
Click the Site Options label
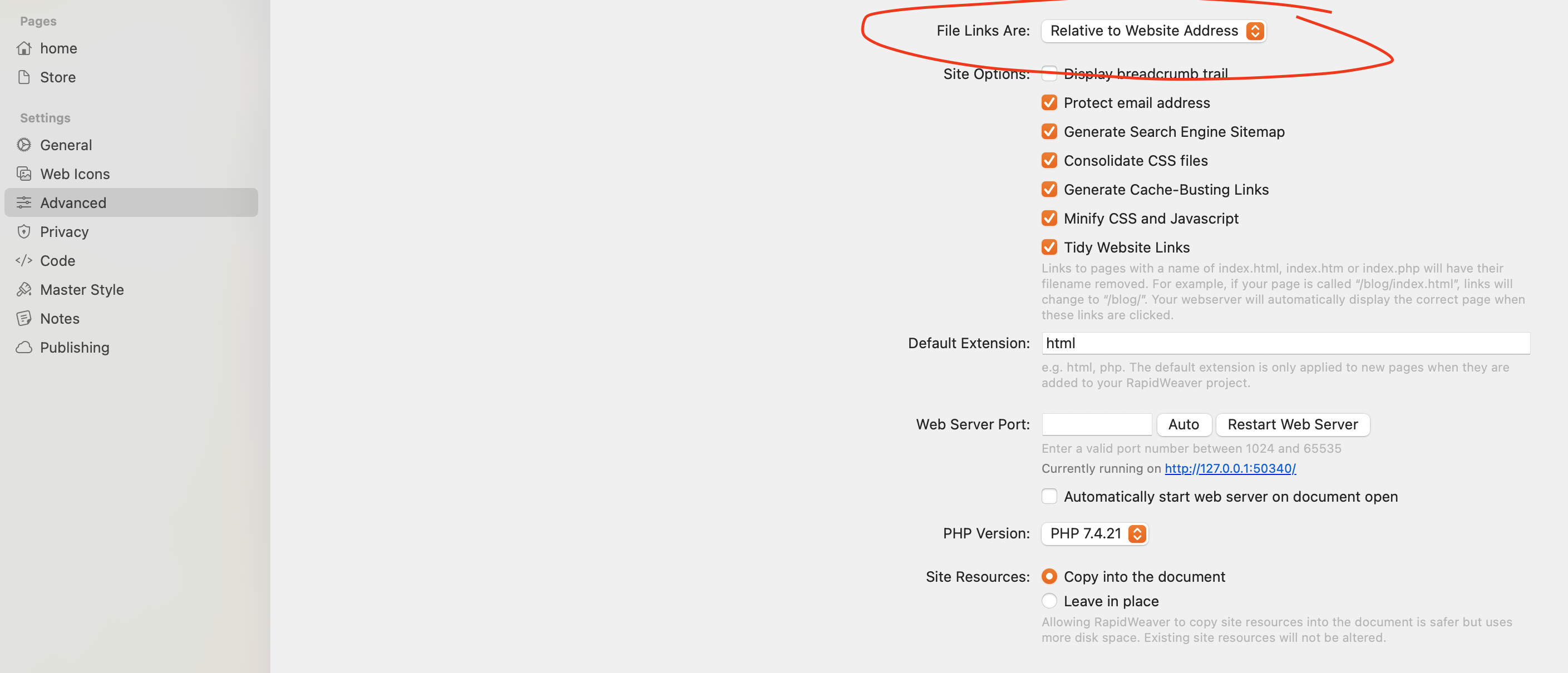pyautogui.click(x=986, y=74)
